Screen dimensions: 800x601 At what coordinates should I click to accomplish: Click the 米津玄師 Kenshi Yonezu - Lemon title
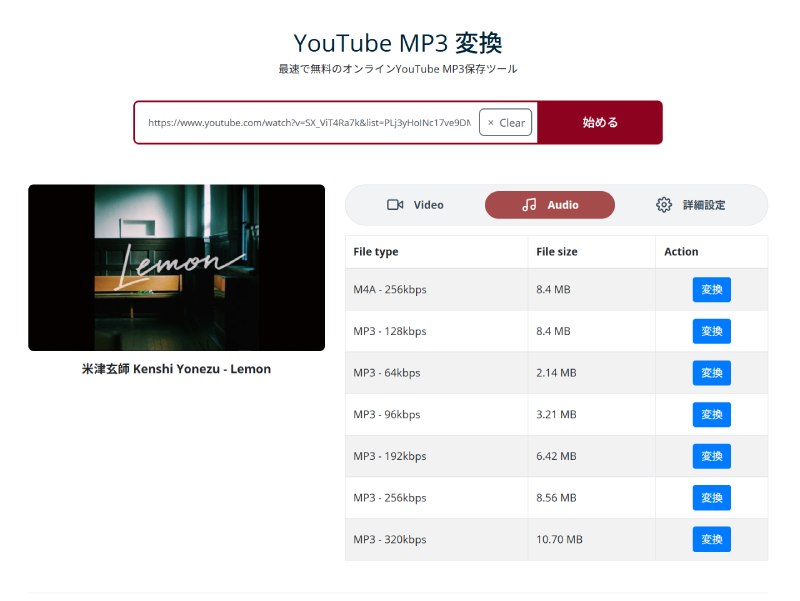click(177, 369)
